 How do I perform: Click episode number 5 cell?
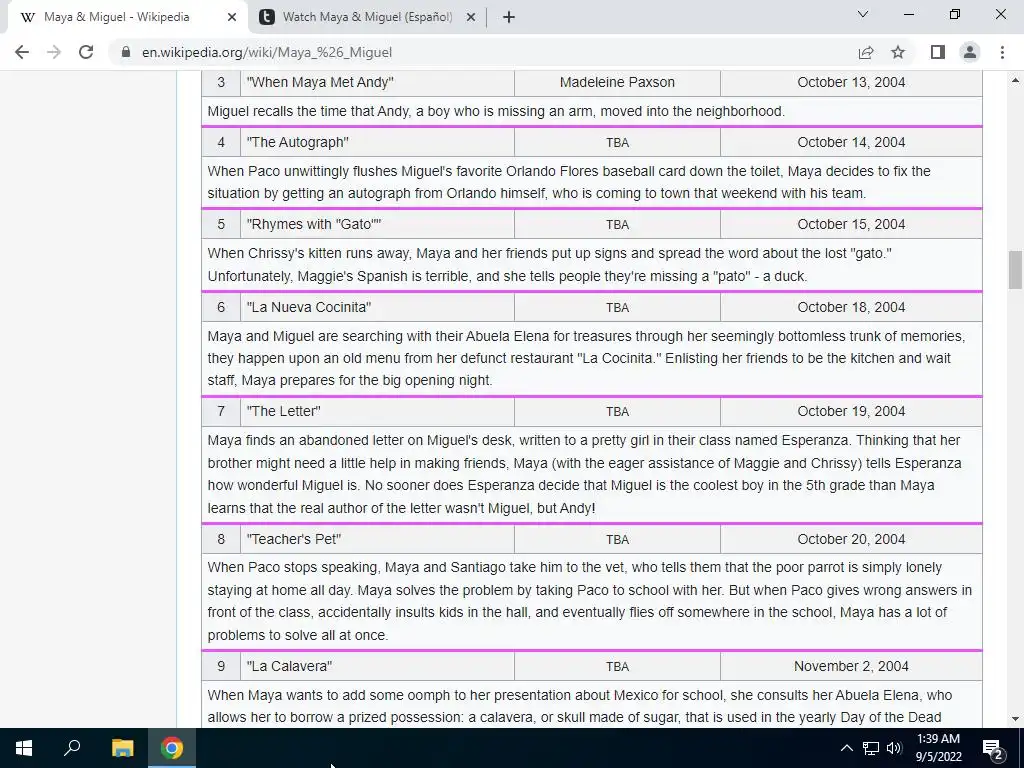tap(221, 225)
